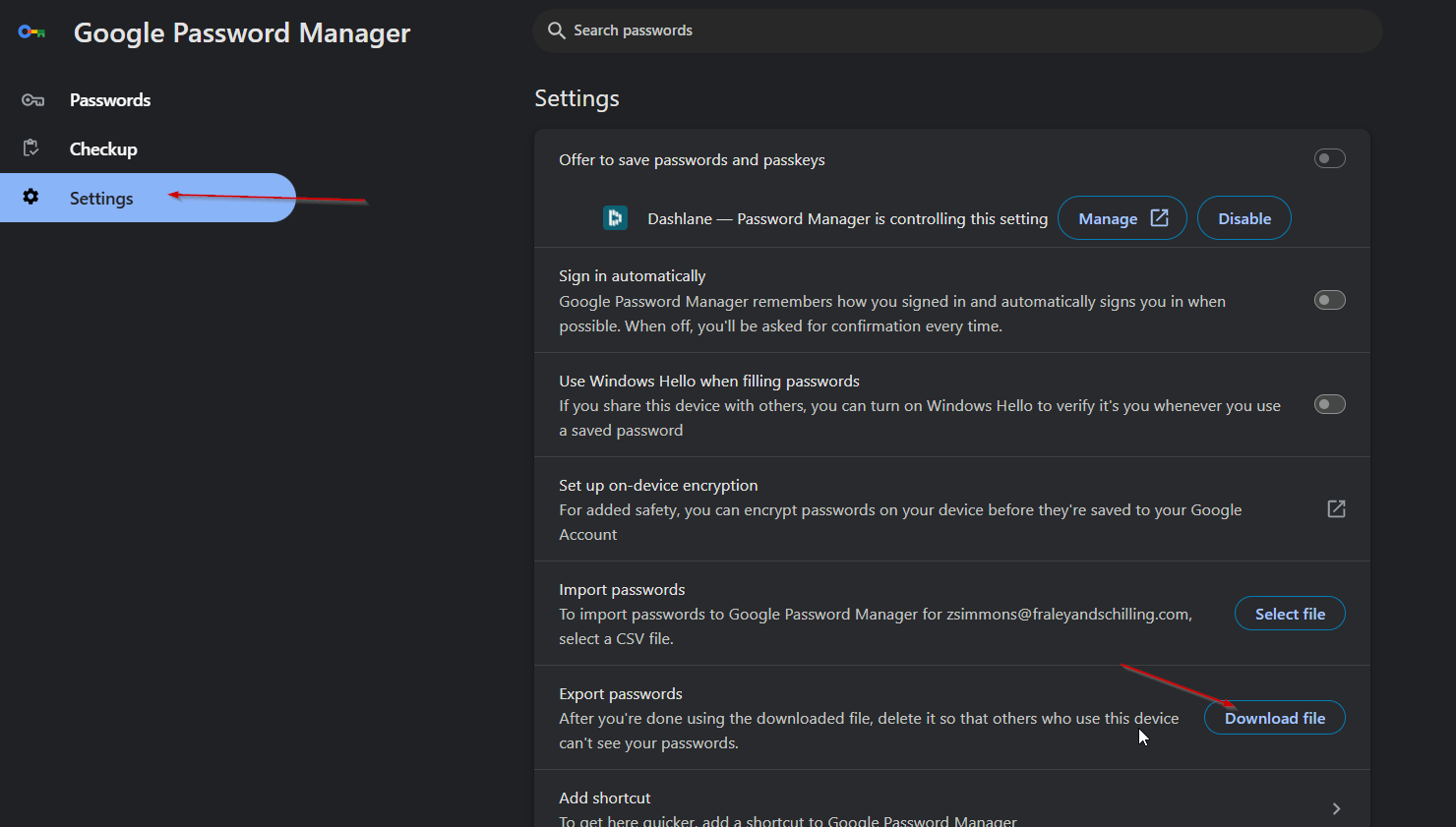The height and width of the screenshot is (827, 1456).
Task: Open on-device encryption external link icon
Action: 1336,508
